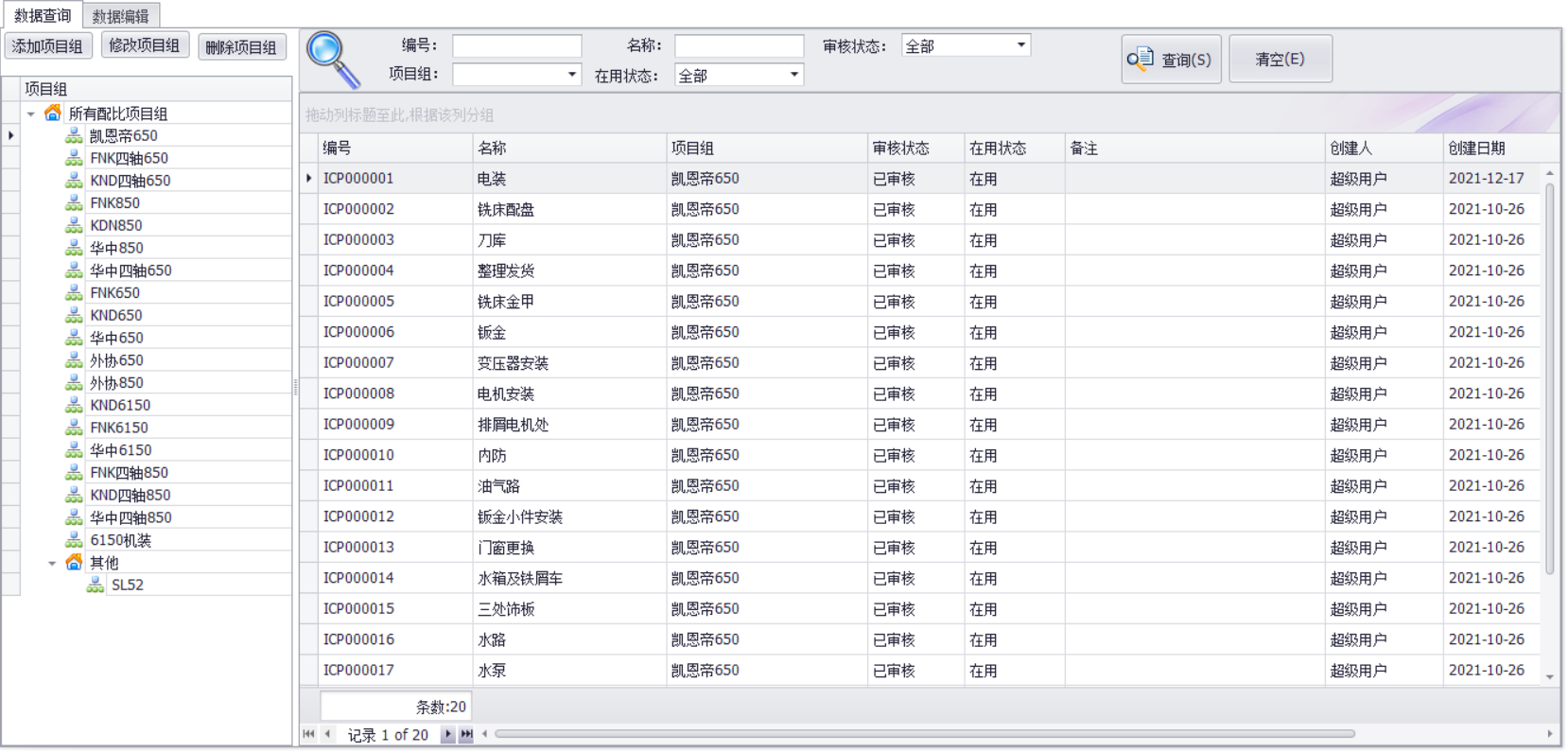Open the 审核状态 dropdown
This screenshot has width=1568, height=752.
pos(1020,45)
